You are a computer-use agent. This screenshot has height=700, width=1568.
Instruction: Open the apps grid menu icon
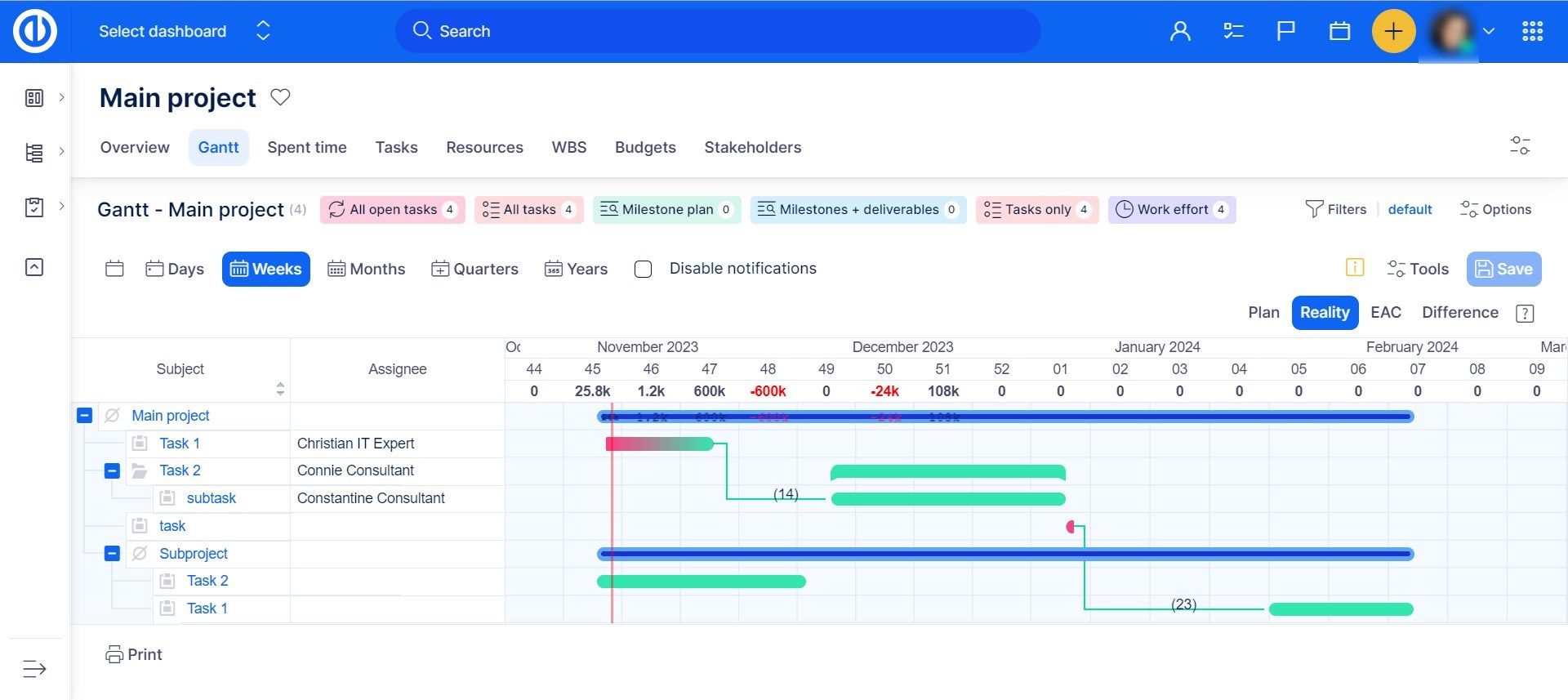1532,31
